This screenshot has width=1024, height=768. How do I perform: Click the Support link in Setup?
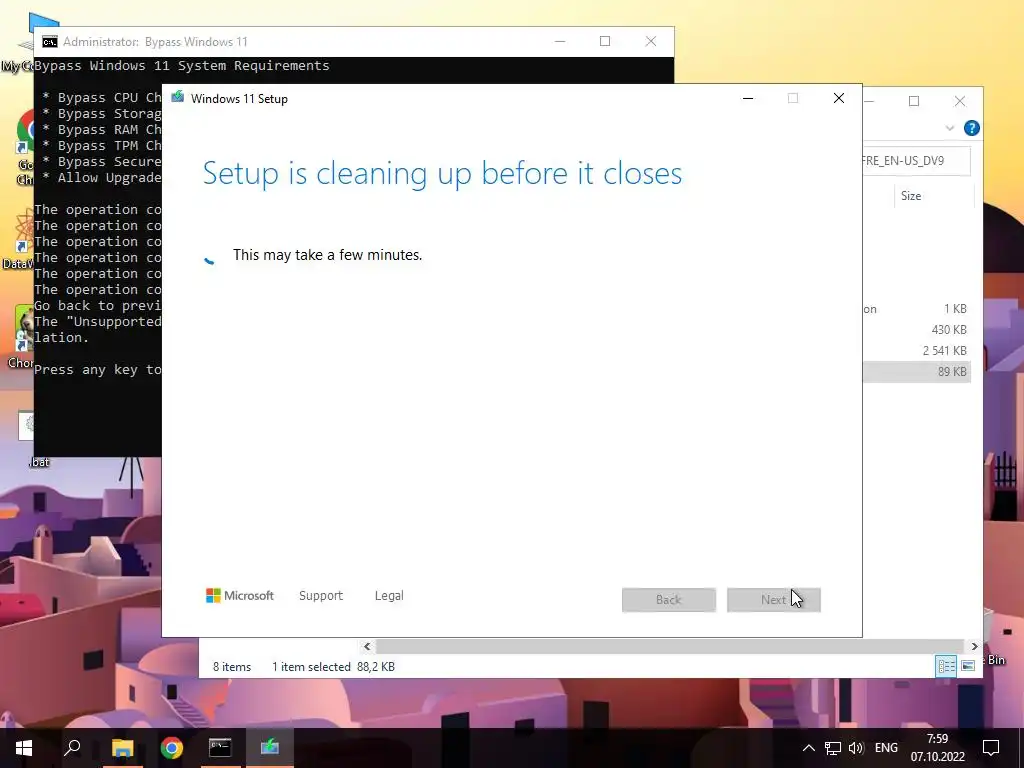click(321, 596)
